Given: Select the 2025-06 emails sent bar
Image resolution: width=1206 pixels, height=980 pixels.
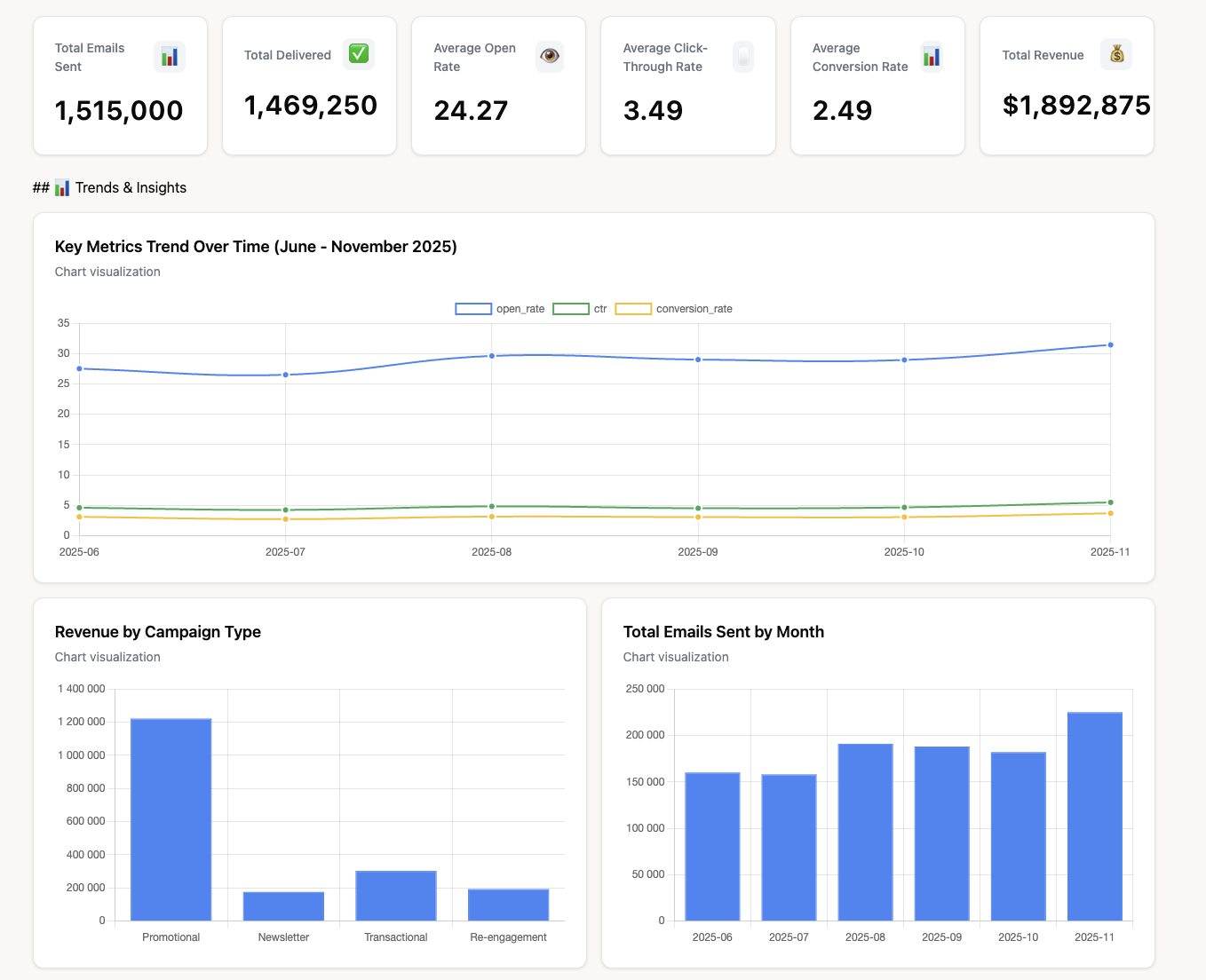Looking at the screenshot, I should point(712,847).
